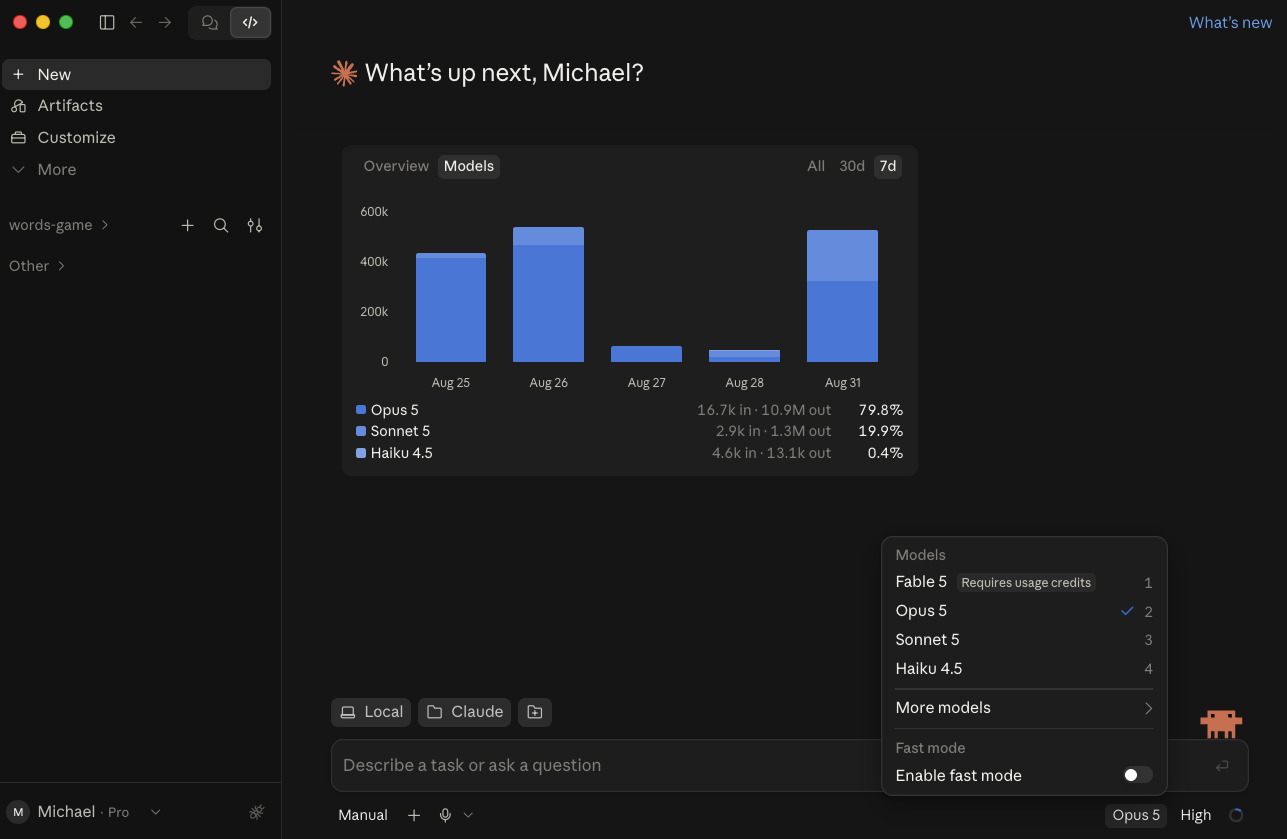Viewport: 1287px width, 839px height.
Task: Switch to code mode icon
Action: point(250,22)
